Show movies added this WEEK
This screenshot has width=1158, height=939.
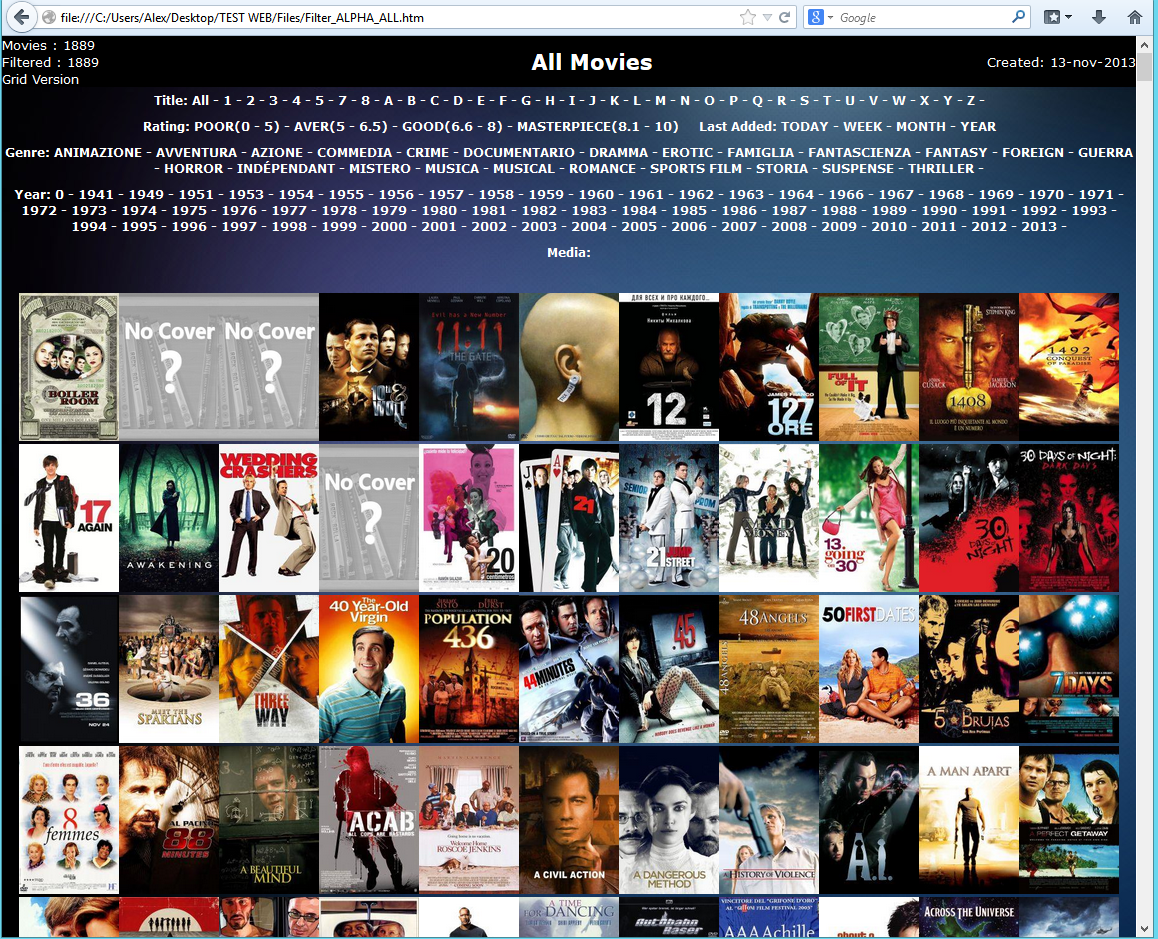pos(863,126)
